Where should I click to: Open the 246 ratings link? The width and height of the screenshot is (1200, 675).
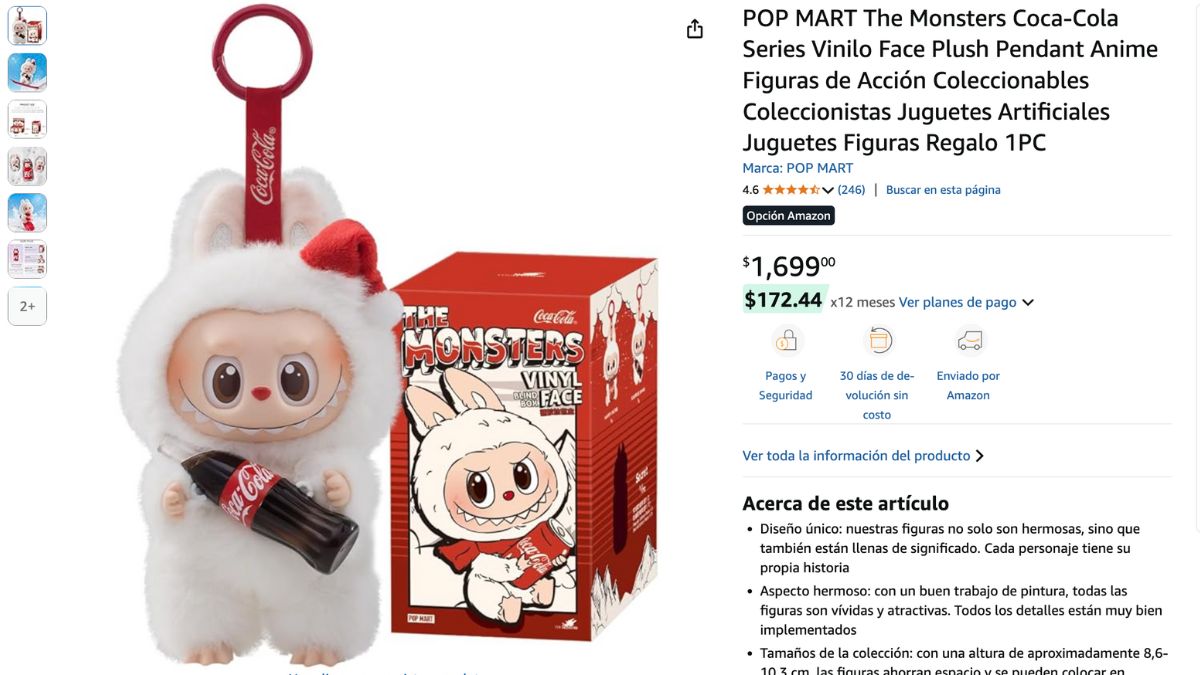(851, 190)
